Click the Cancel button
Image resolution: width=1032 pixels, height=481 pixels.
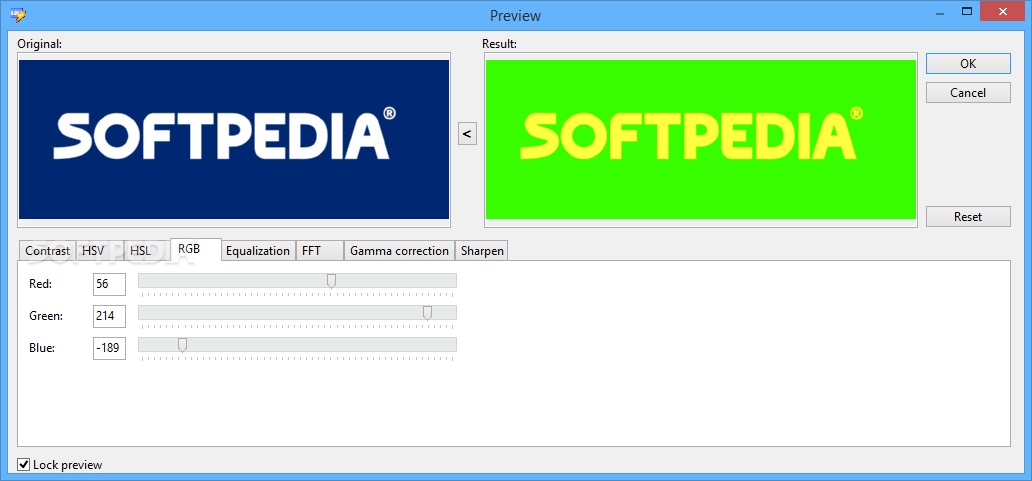click(968, 93)
